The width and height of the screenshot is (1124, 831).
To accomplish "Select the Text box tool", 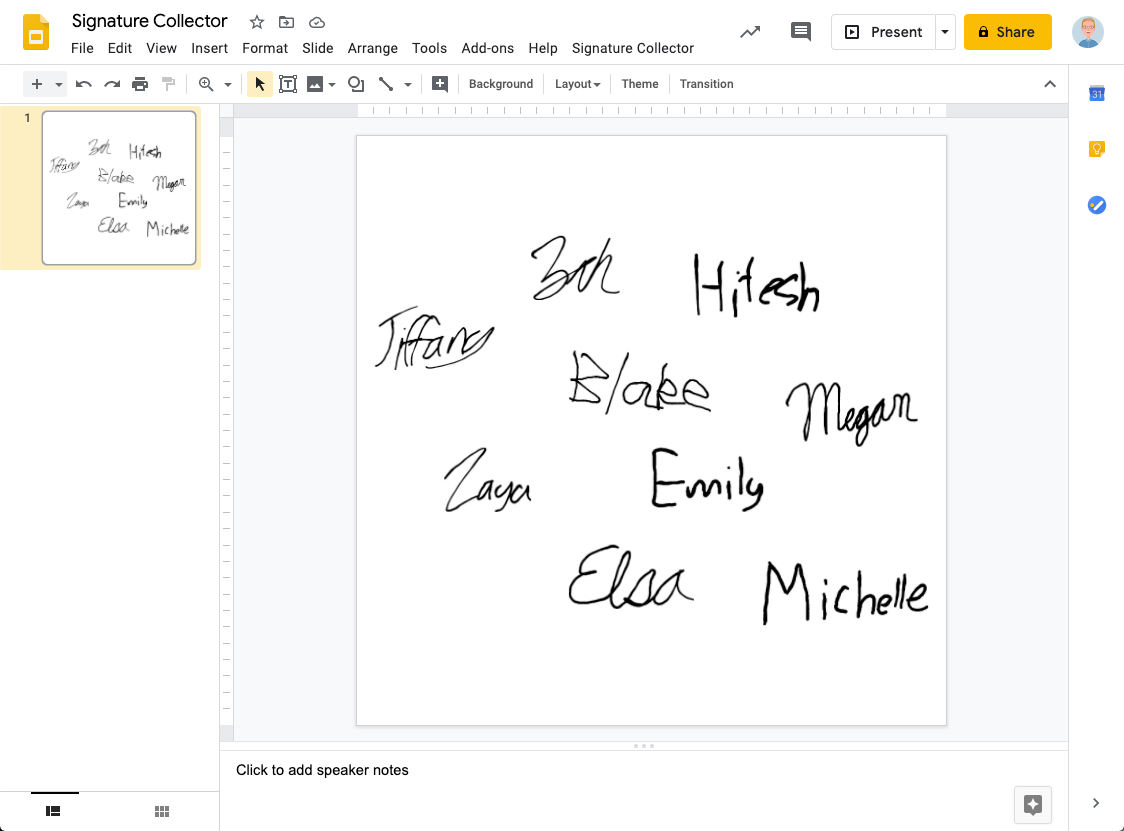I will [288, 84].
